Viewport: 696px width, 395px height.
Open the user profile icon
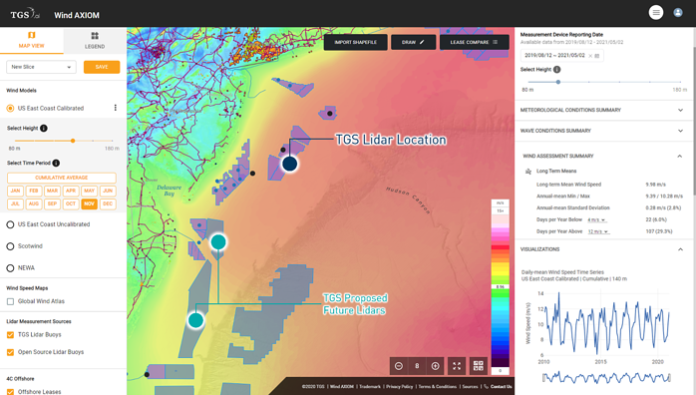pos(677,12)
